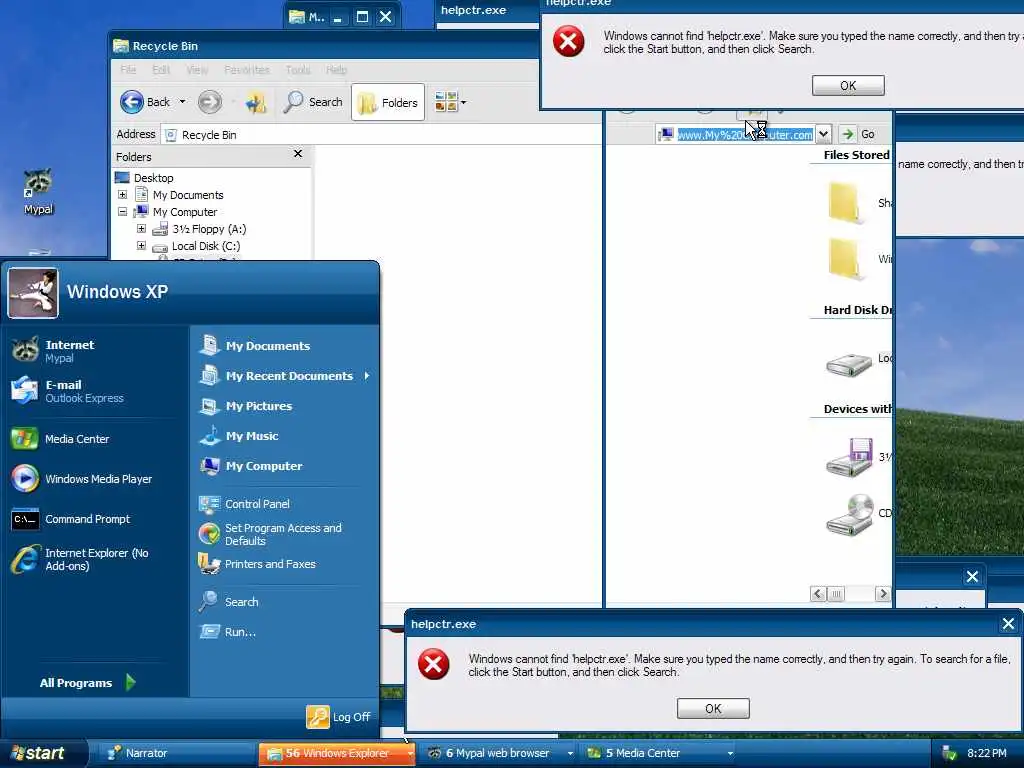
Task: Expand 3½ Floppy (A:) tree node
Action: point(141,229)
